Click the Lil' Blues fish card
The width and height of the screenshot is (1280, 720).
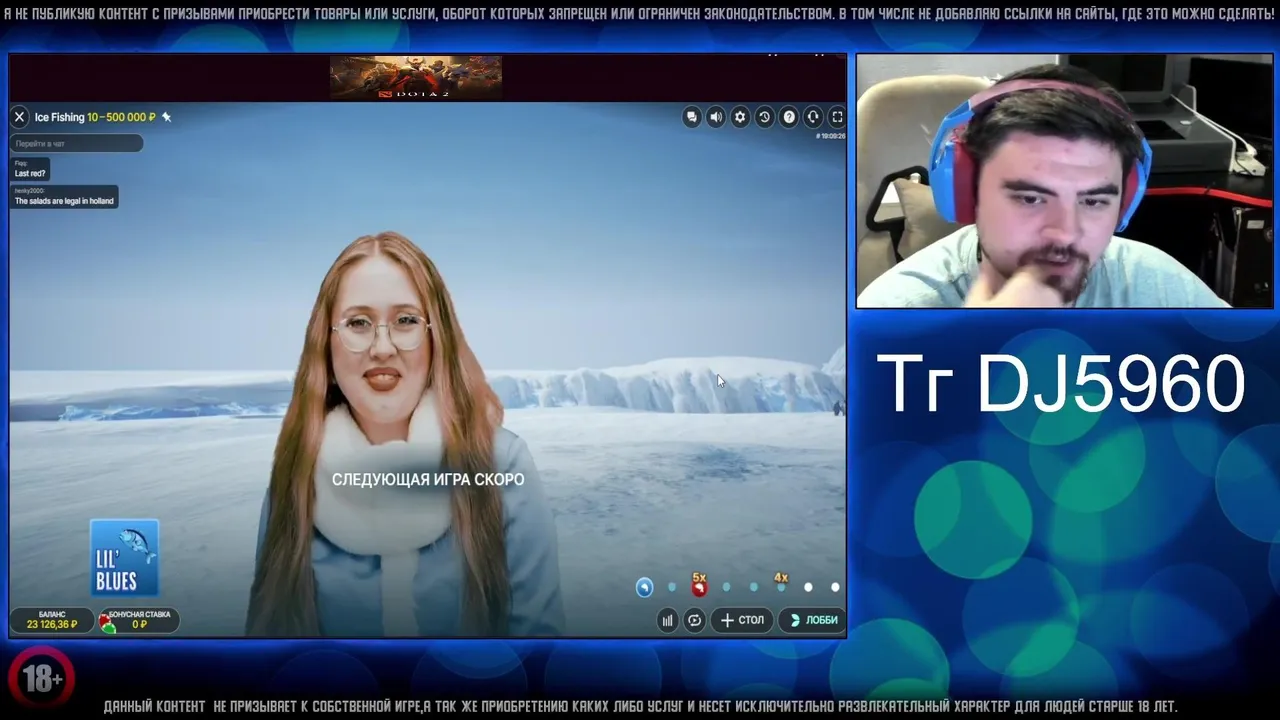tap(125, 558)
